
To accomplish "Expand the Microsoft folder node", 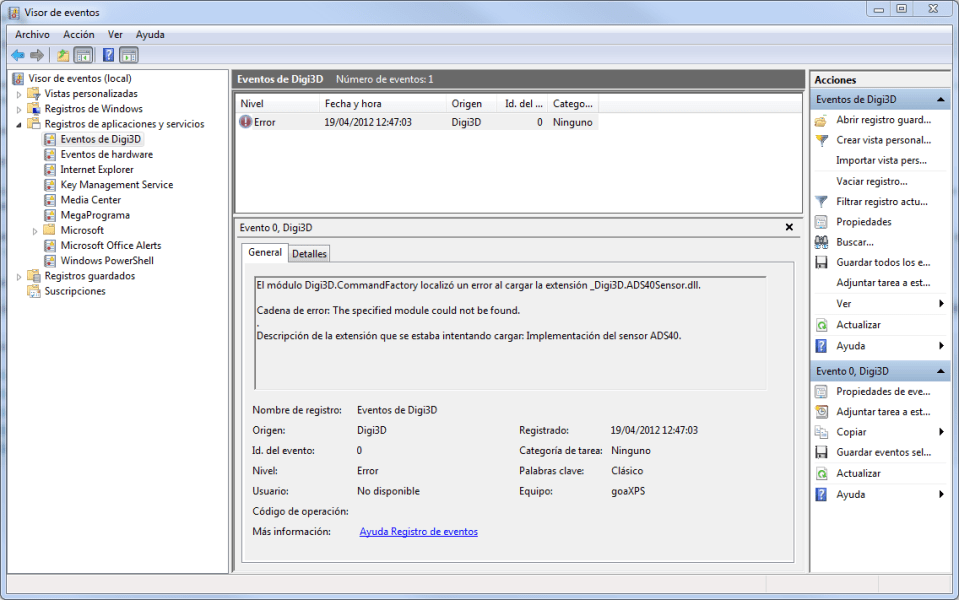I will pyautogui.click(x=35, y=231).
